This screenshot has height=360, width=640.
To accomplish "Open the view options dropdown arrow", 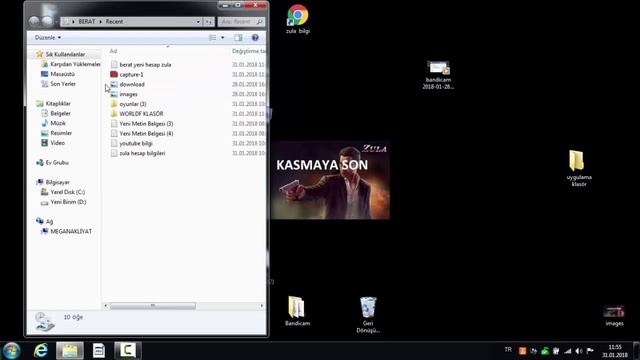I will click(222, 38).
